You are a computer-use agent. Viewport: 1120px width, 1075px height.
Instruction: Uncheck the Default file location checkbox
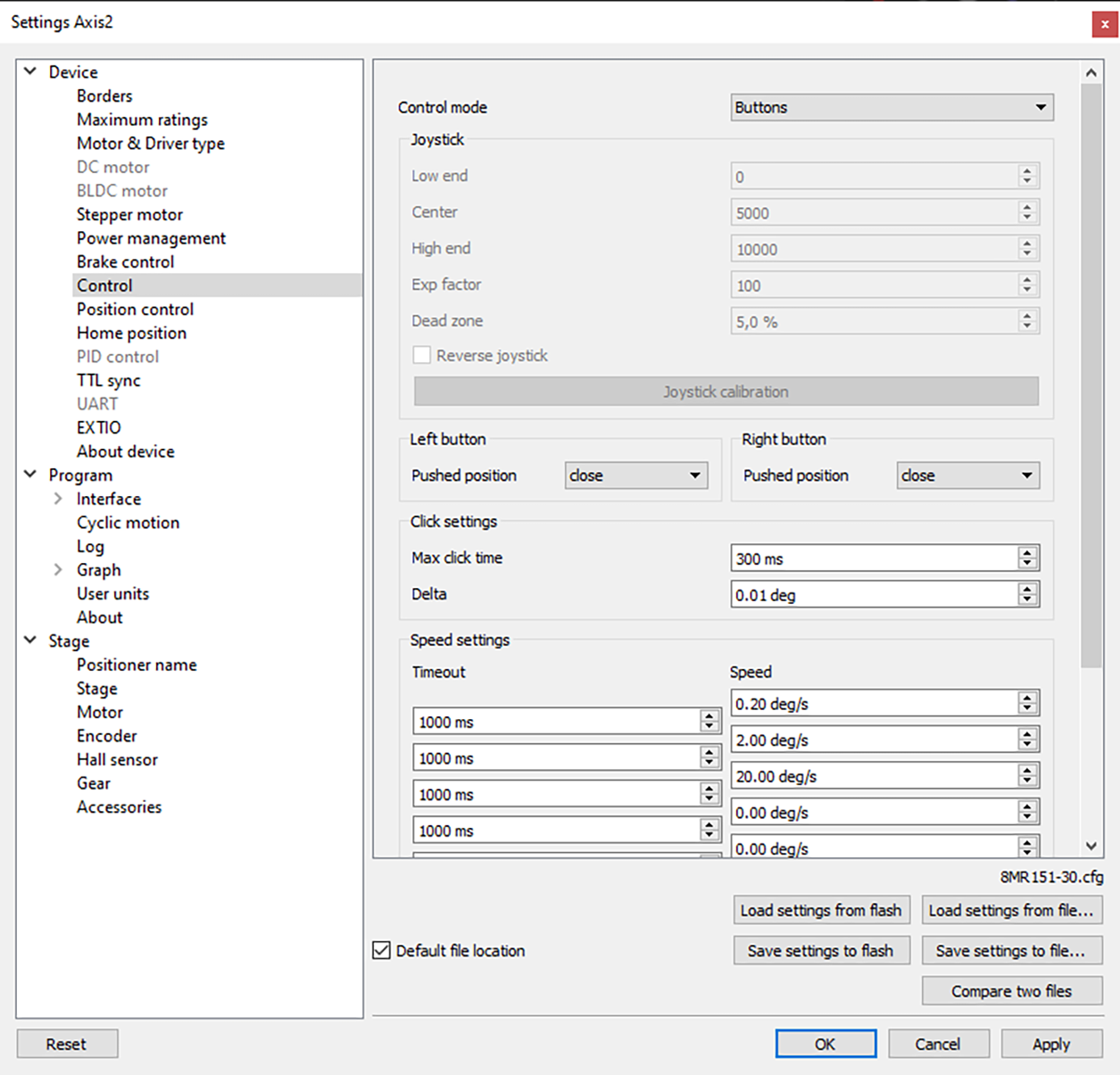382,950
